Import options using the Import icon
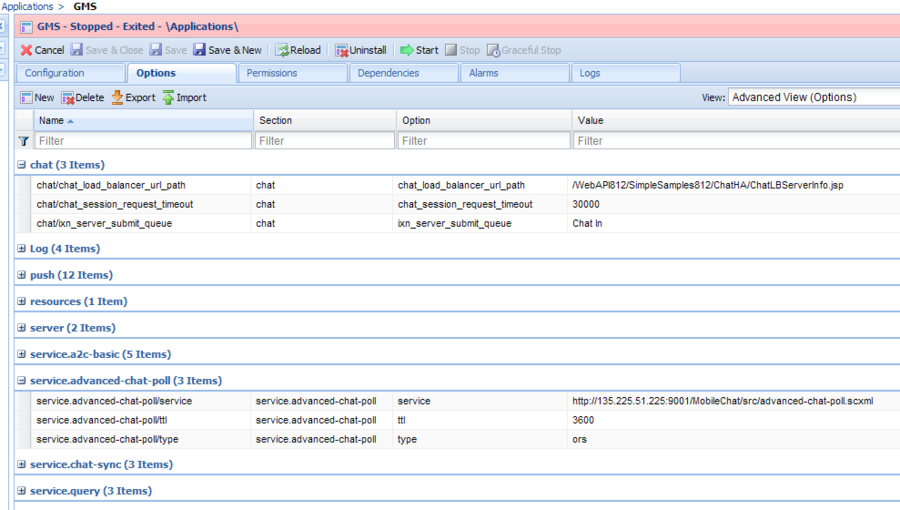Screen dimensions: 900x510 coord(169,98)
